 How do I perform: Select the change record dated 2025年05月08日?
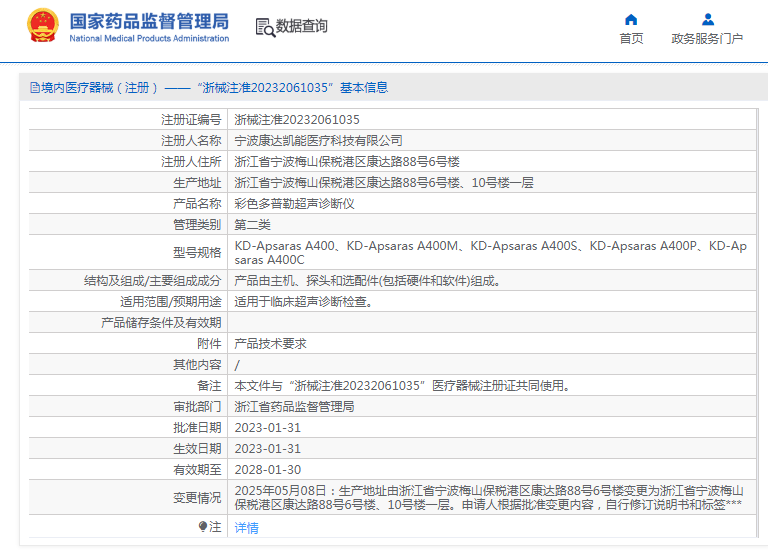click(x=489, y=498)
